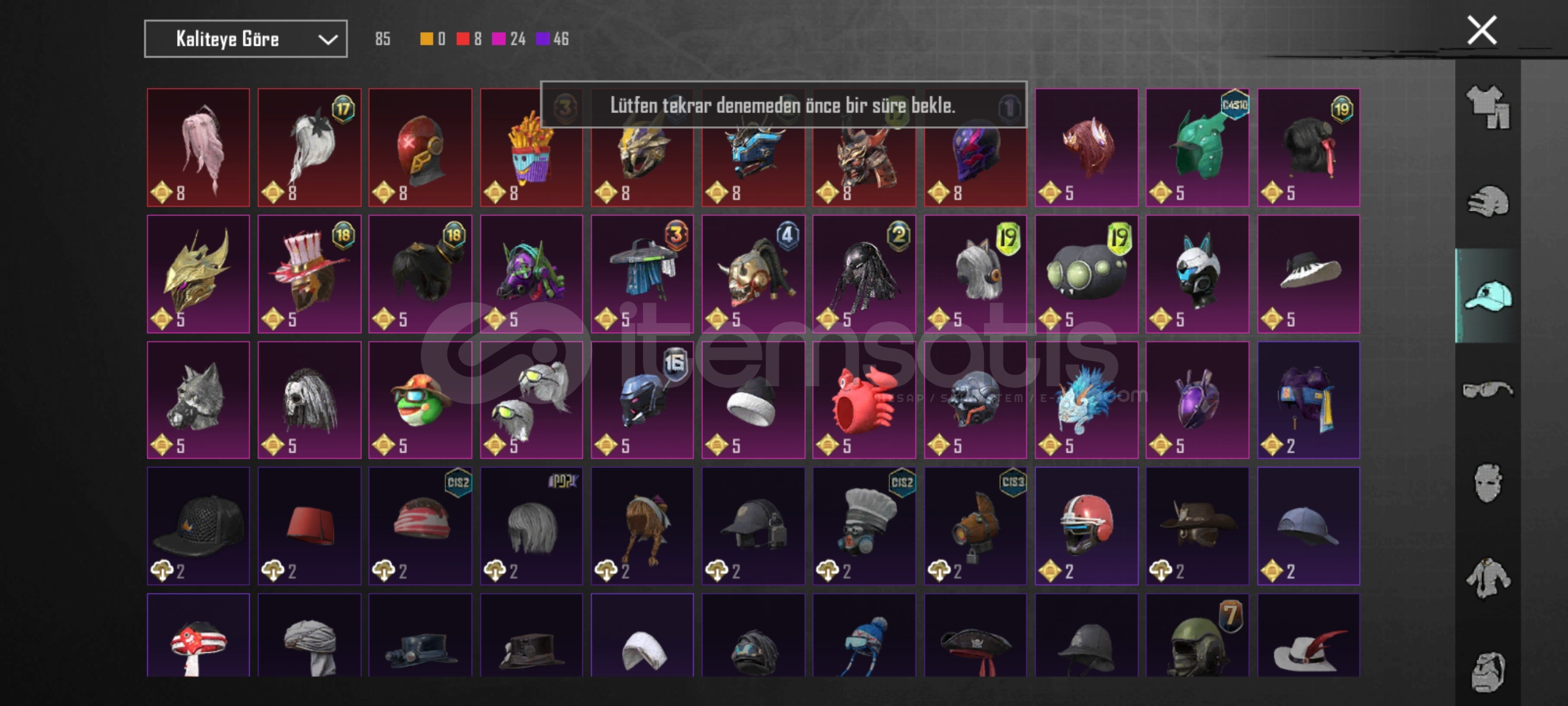
Task: Open the glasses category icon
Action: pos(1488,390)
